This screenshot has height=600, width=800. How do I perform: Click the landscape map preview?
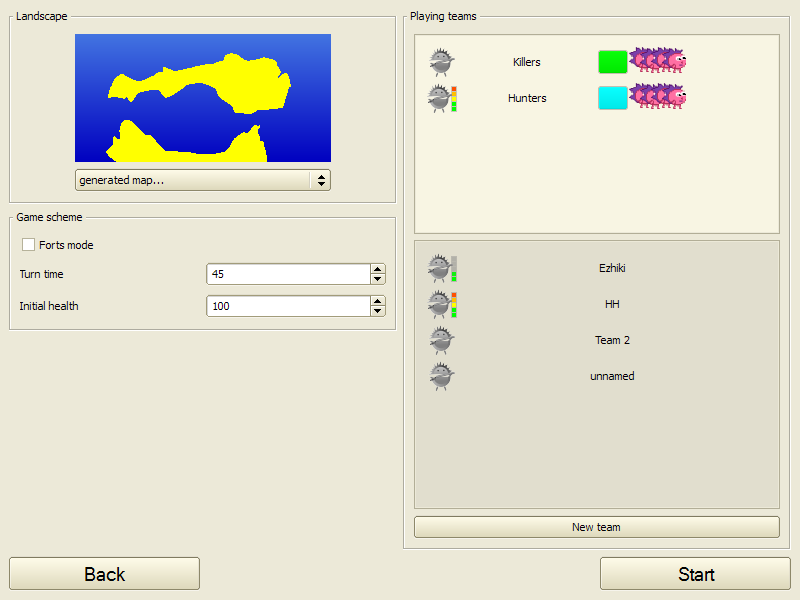(203, 98)
